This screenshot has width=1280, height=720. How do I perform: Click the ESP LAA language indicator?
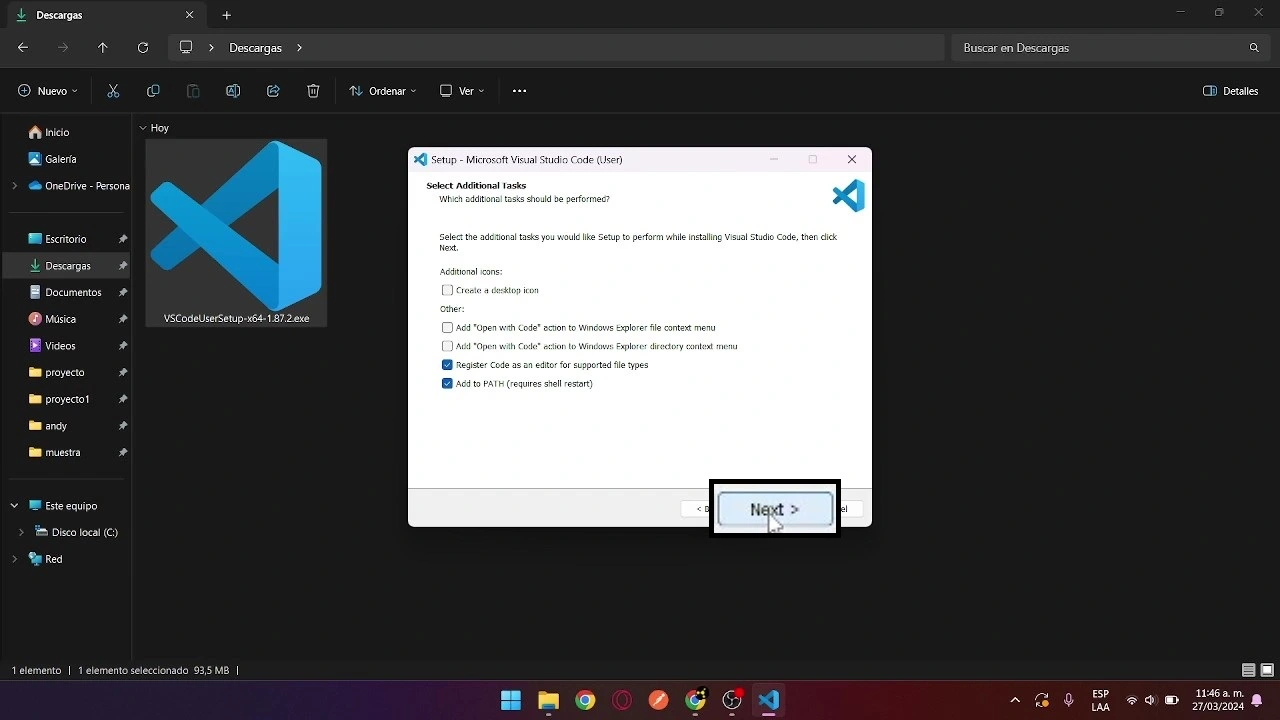pos(1100,700)
